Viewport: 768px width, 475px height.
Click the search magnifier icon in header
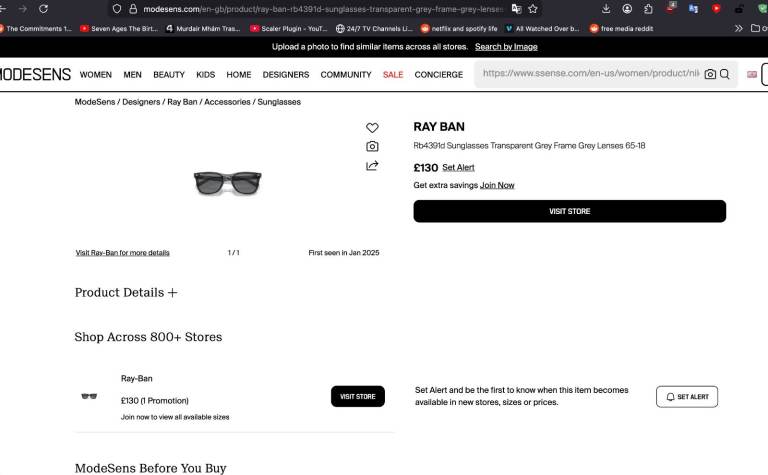725,74
